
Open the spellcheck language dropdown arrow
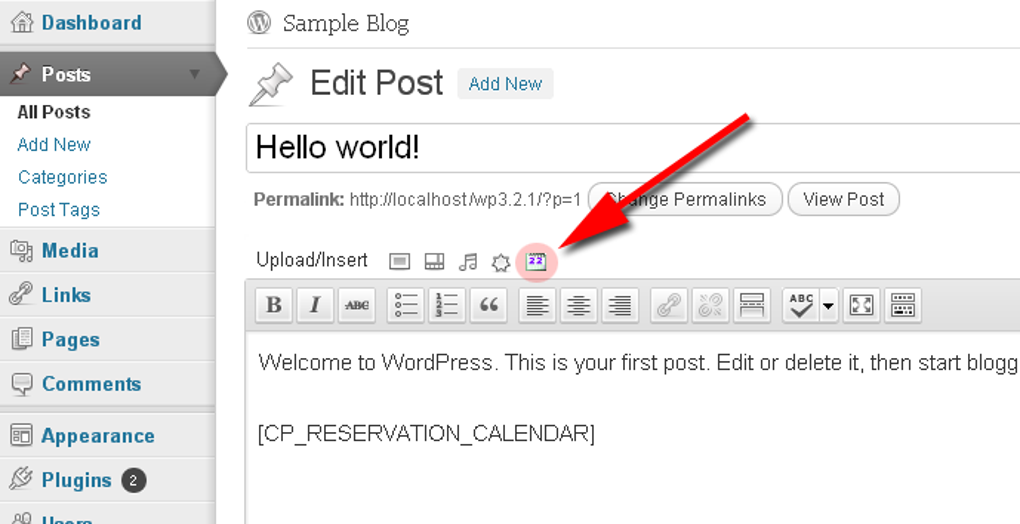click(828, 305)
